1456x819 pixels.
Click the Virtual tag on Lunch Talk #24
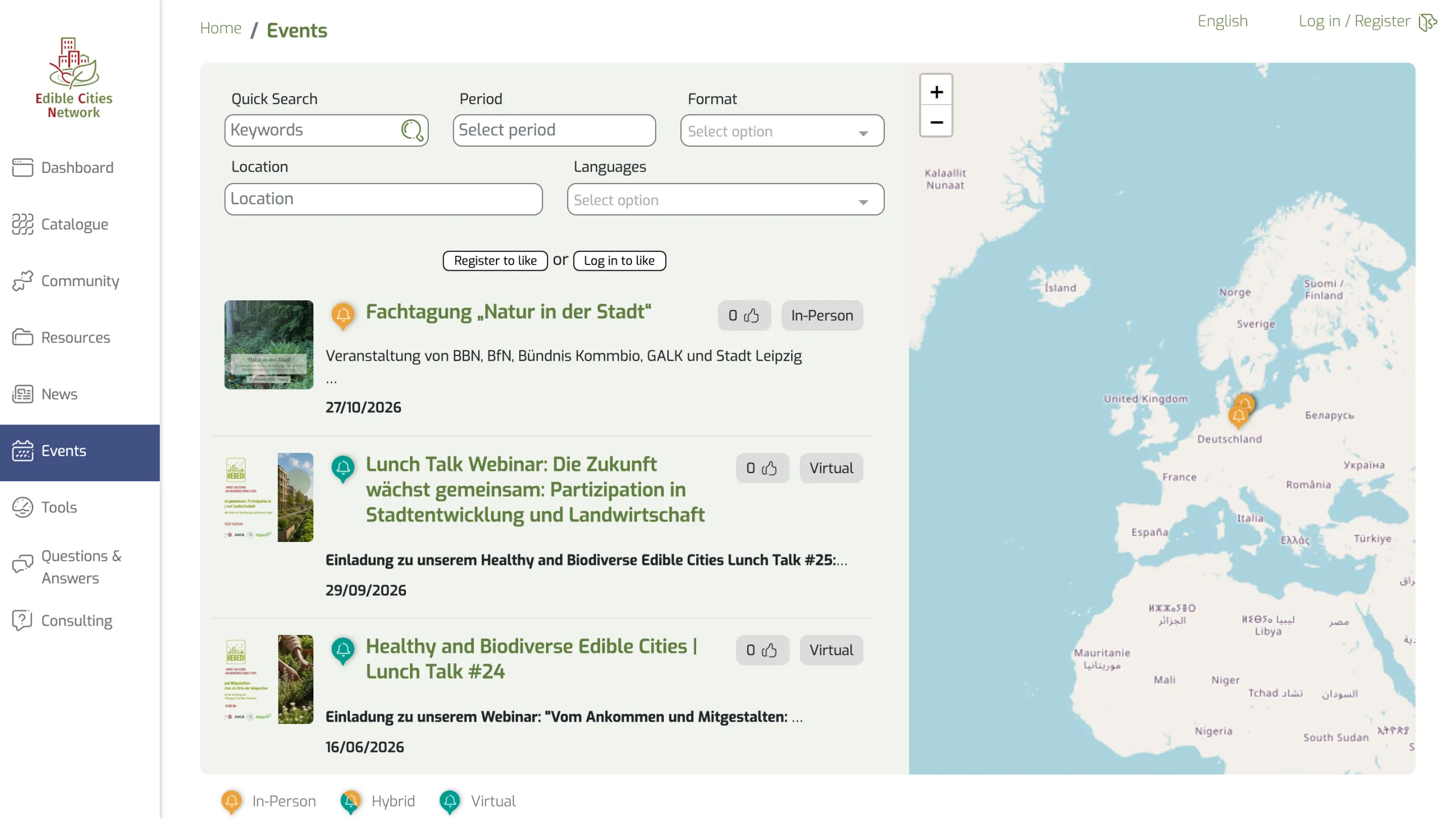(x=831, y=650)
